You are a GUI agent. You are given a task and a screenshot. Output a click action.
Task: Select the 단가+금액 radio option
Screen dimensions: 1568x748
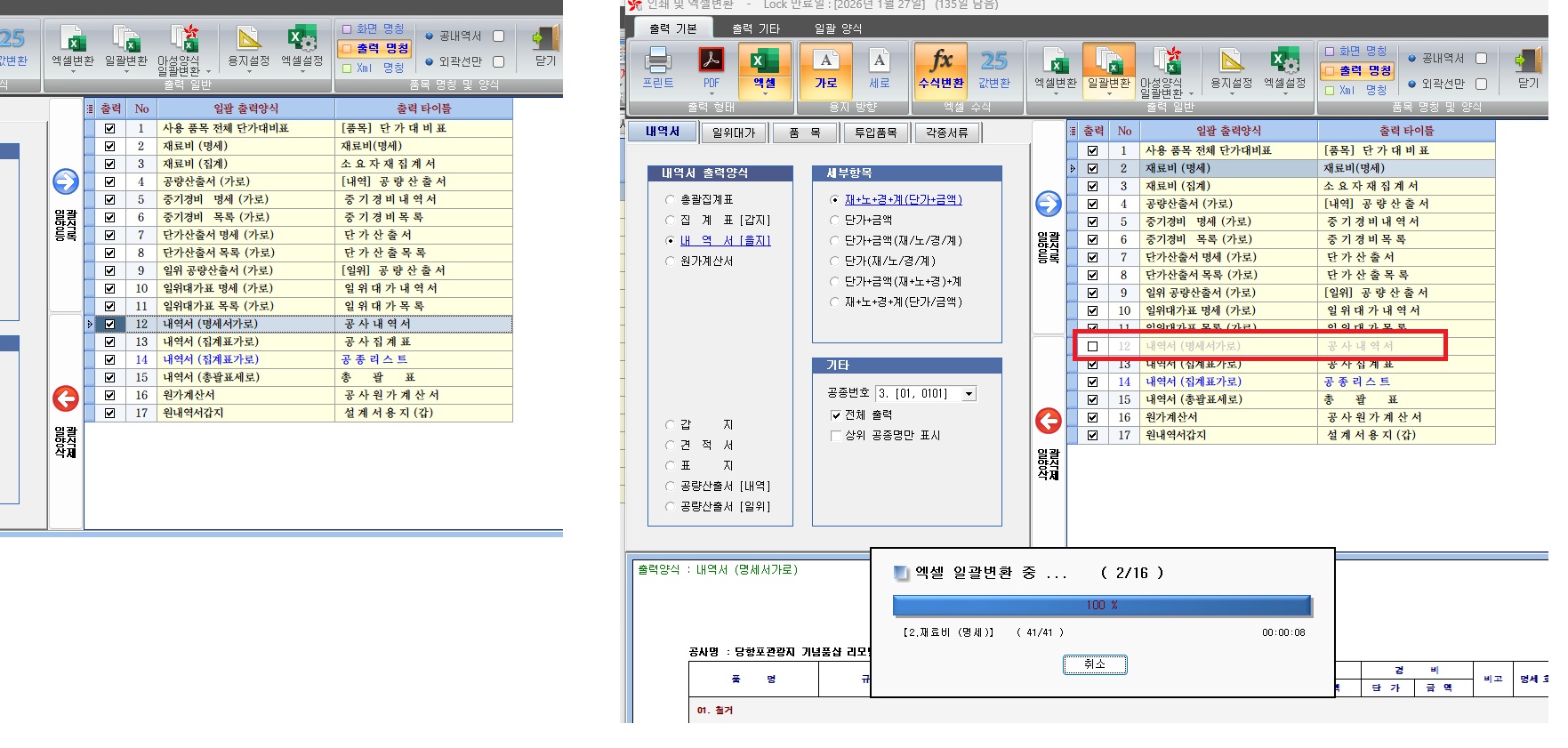click(834, 220)
